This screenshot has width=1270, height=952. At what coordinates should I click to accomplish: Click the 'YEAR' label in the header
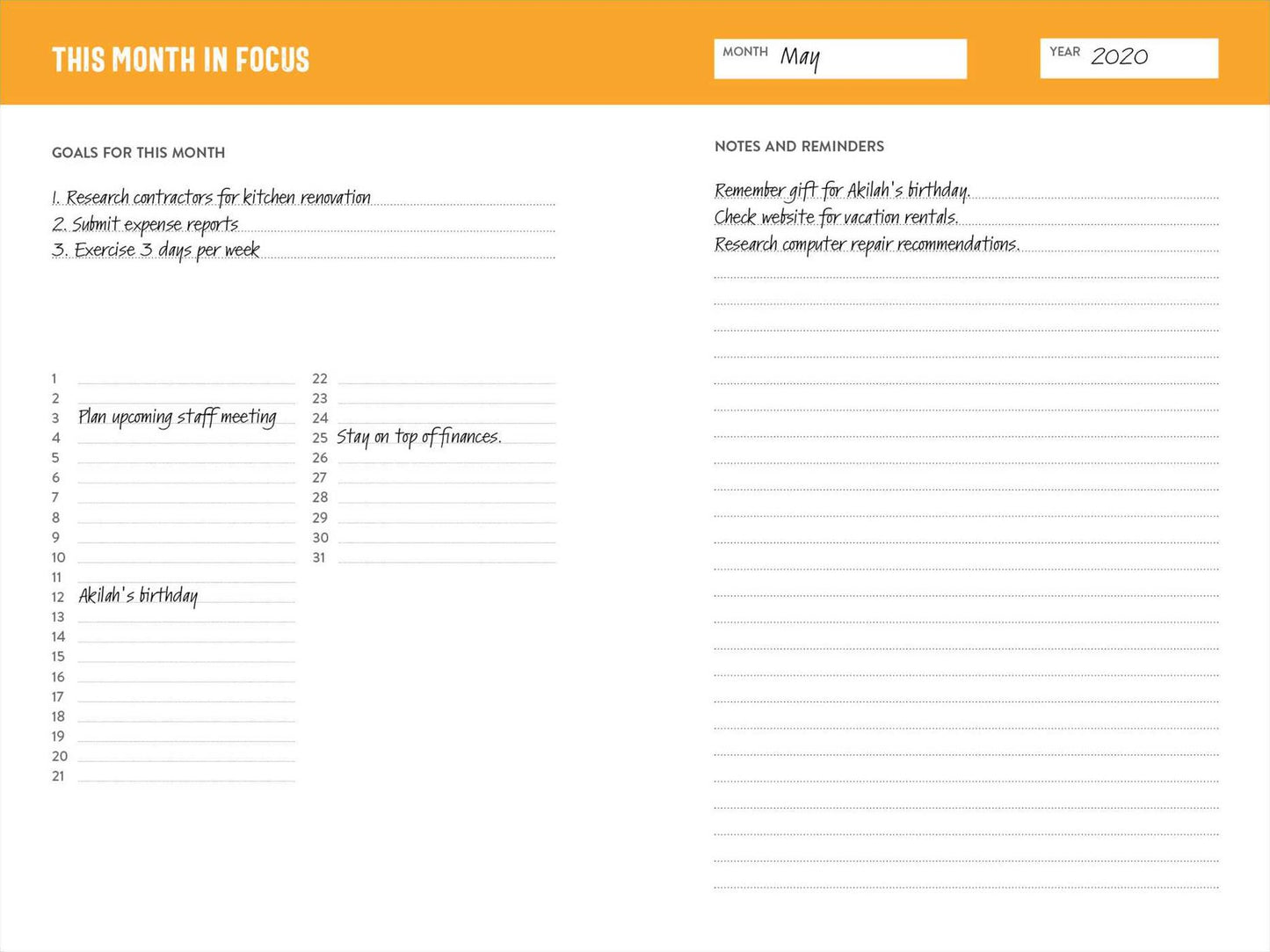(x=1065, y=52)
